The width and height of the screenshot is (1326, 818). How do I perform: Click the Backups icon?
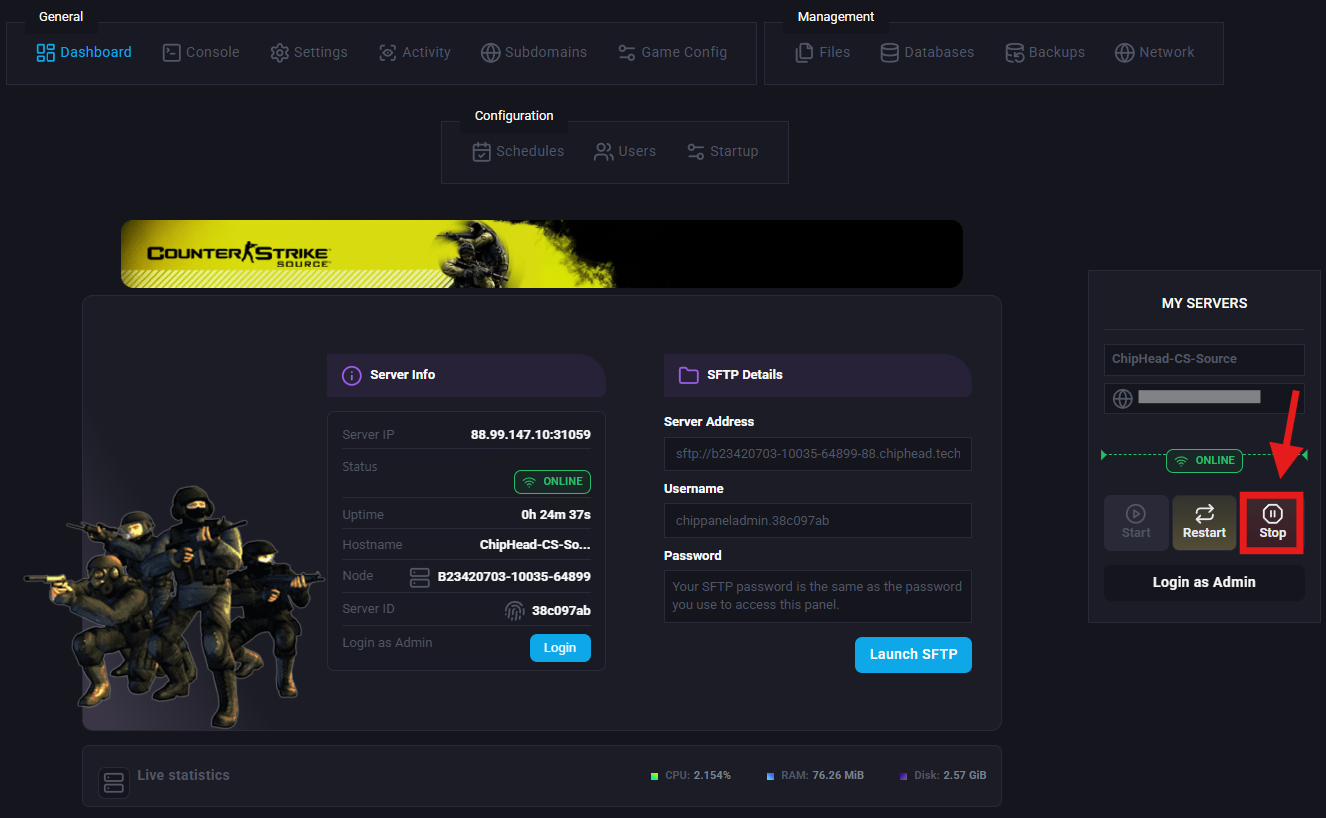[1014, 52]
